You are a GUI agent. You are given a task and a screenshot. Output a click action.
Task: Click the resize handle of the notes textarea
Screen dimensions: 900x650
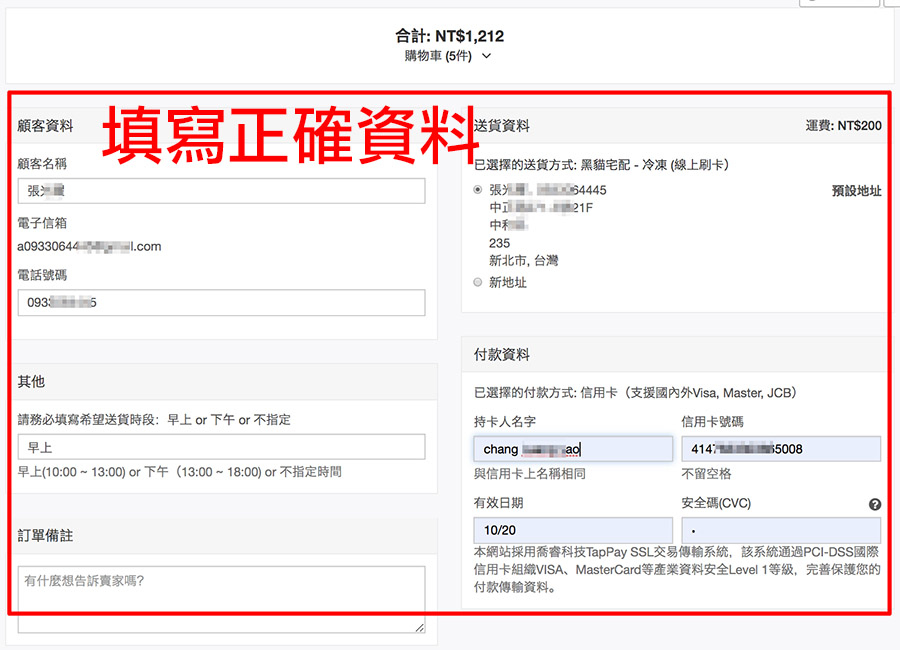pyautogui.click(x=420, y=628)
